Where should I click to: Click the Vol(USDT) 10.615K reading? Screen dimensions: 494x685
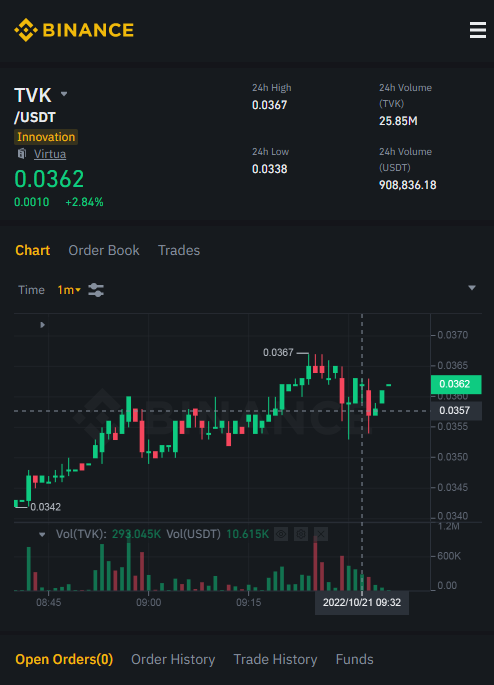click(218, 534)
